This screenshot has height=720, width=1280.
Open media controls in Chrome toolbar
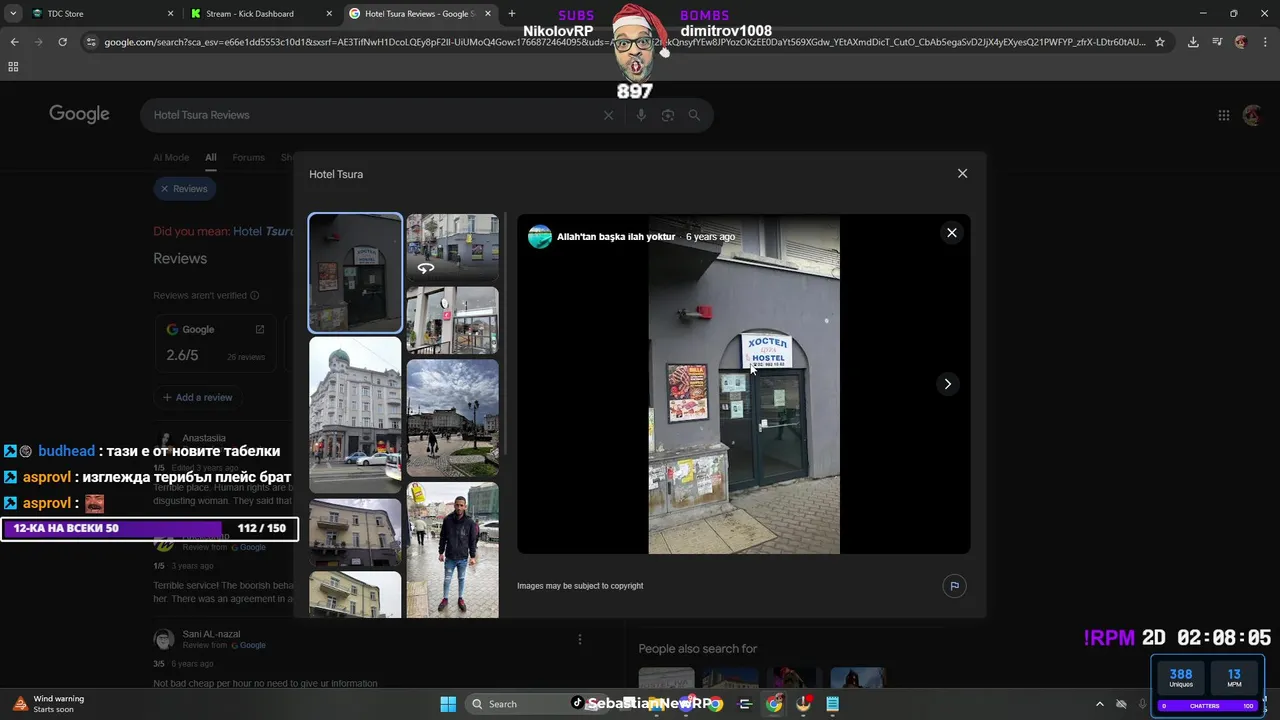(1217, 42)
